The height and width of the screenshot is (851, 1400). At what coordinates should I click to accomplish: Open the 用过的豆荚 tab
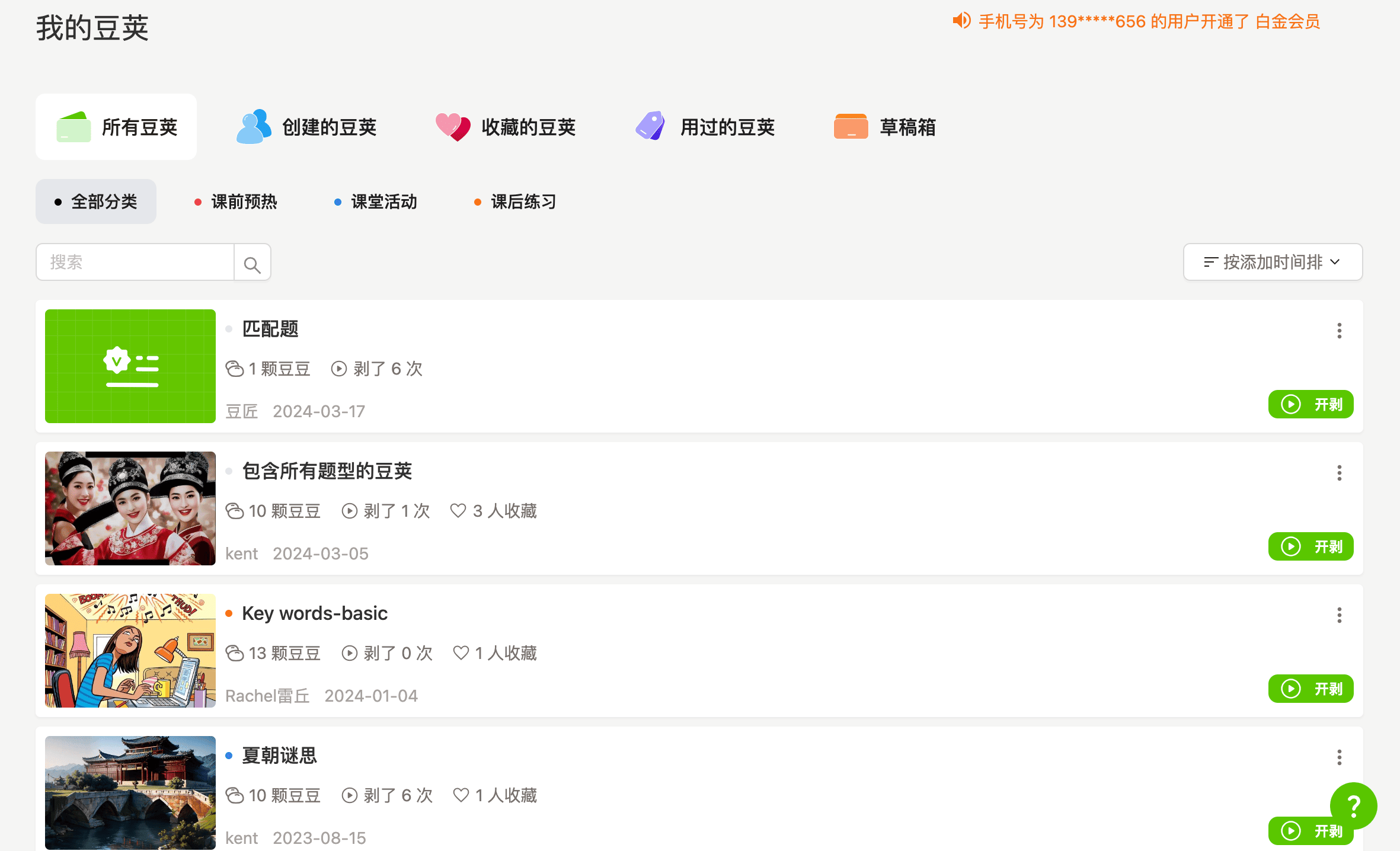[705, 127]
